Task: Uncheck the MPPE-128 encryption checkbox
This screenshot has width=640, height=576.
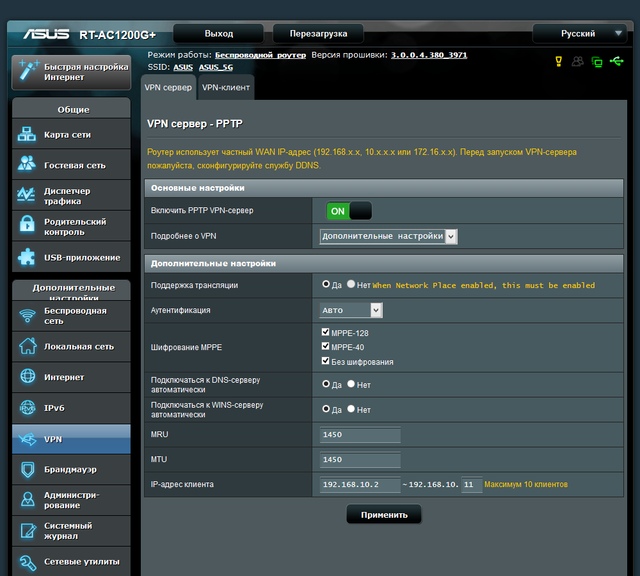Action: [325, 333]
